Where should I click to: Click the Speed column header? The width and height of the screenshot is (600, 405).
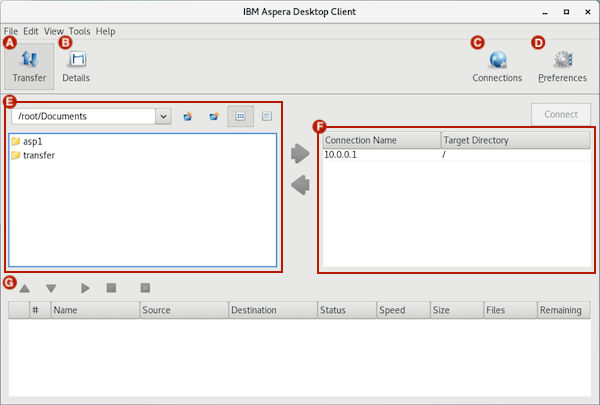[403, 310]
